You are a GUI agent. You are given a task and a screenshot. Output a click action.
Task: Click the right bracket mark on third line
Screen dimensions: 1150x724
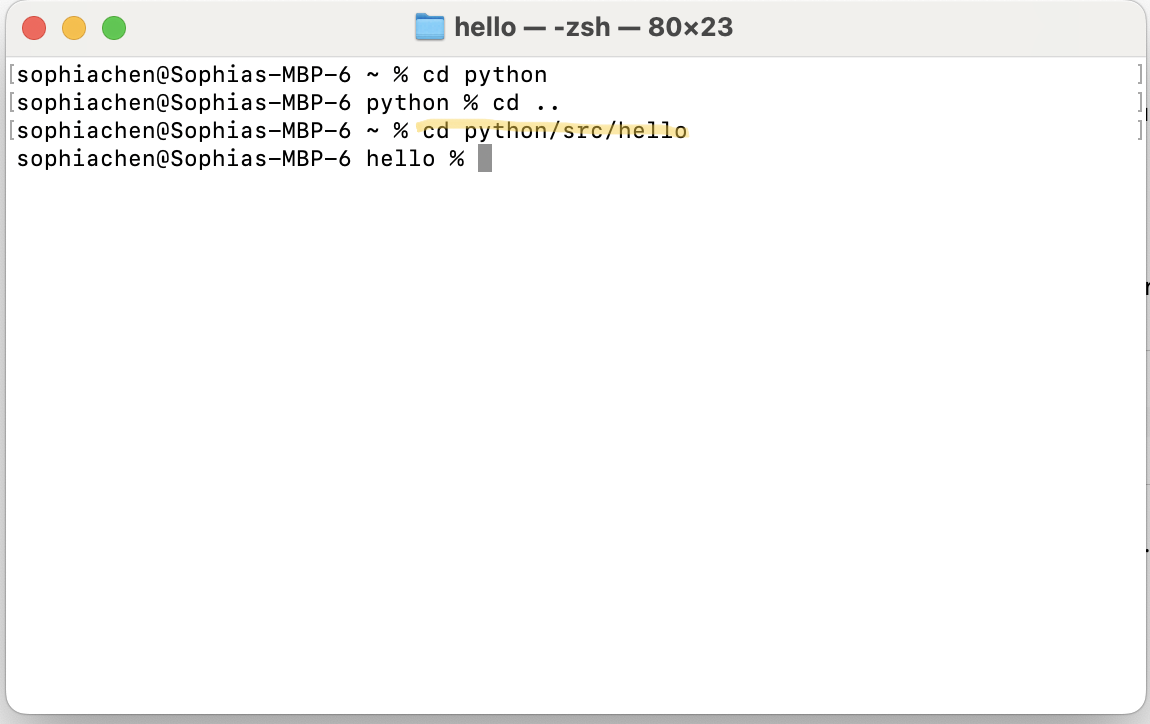pos(1139,131)
